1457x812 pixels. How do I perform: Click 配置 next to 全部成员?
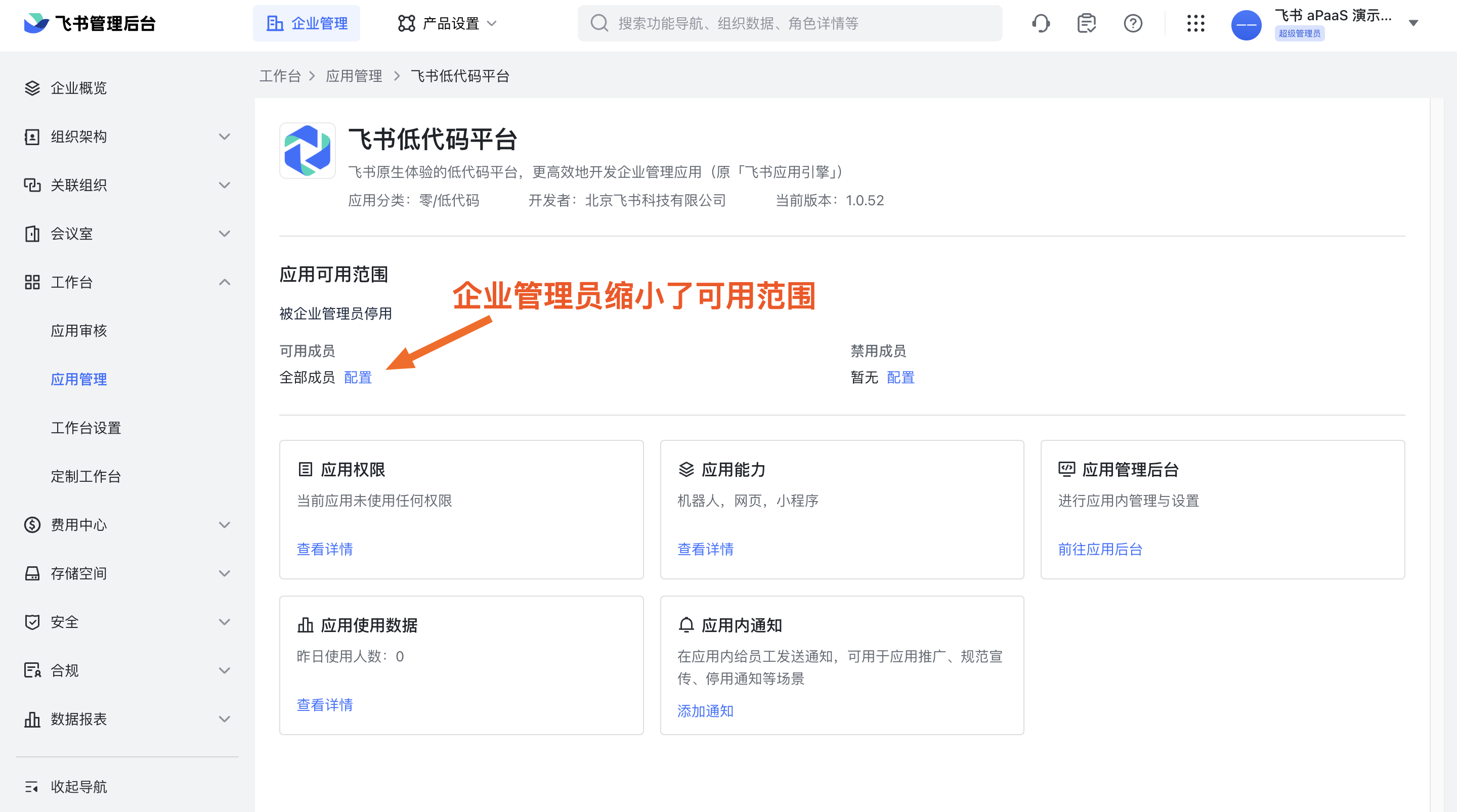pyautogui.click(x=358, y=377)
